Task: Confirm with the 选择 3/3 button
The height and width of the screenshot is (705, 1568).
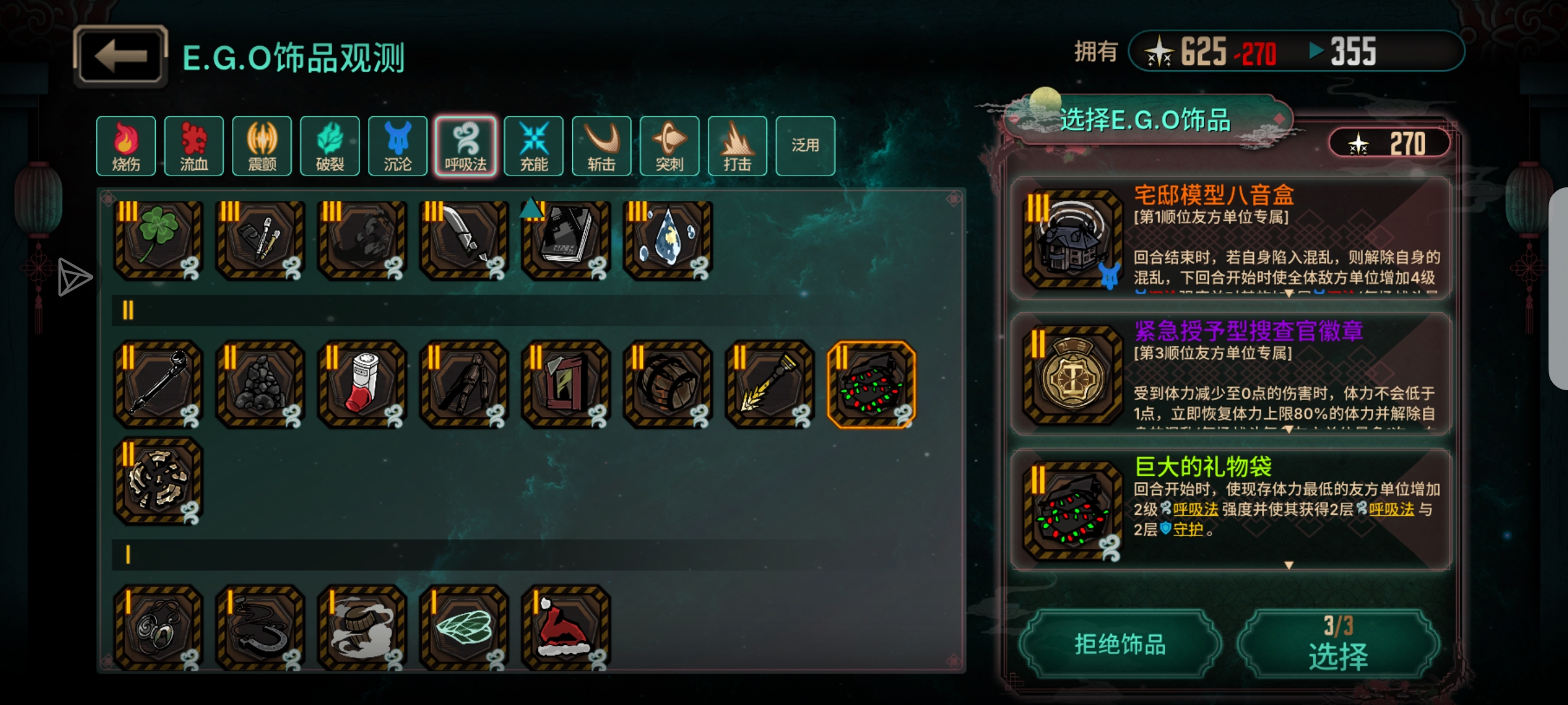Action: 1339,645
